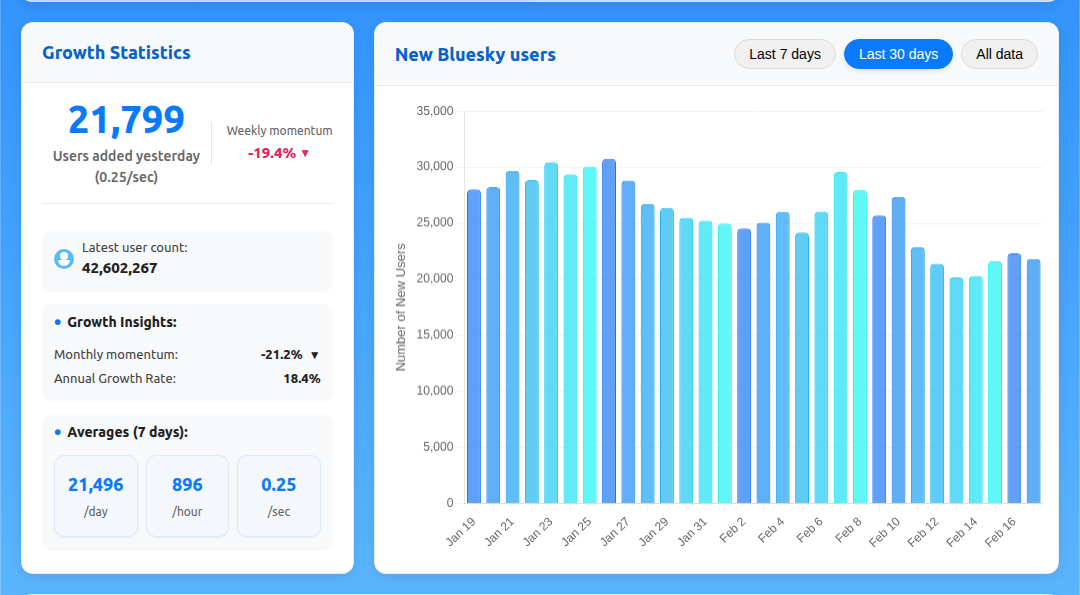
Task: Click the Latest user count 42,602,267 value
Action: [x=119, y=268]
